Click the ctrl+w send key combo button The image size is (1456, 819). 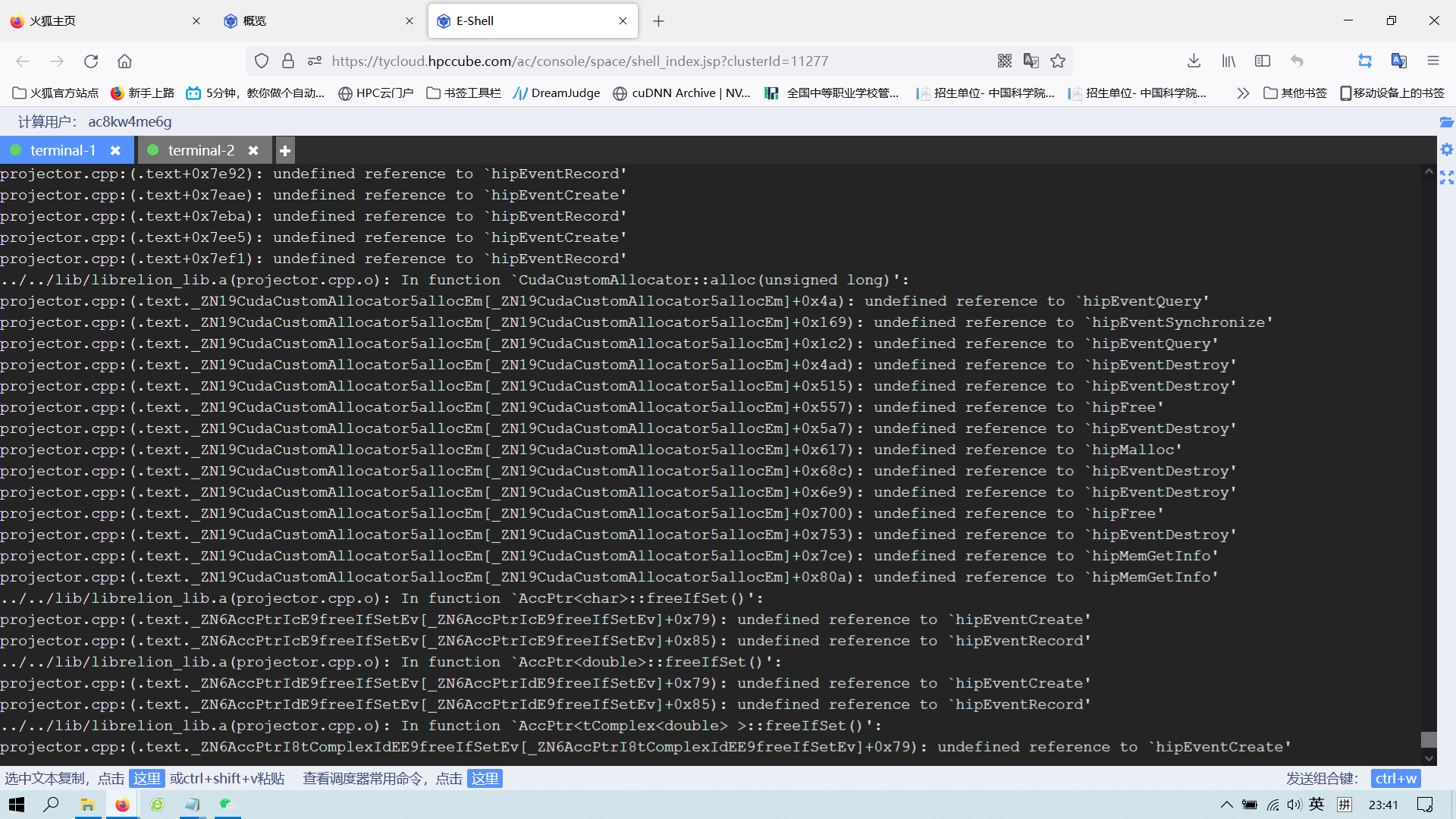pos(1396,779)
